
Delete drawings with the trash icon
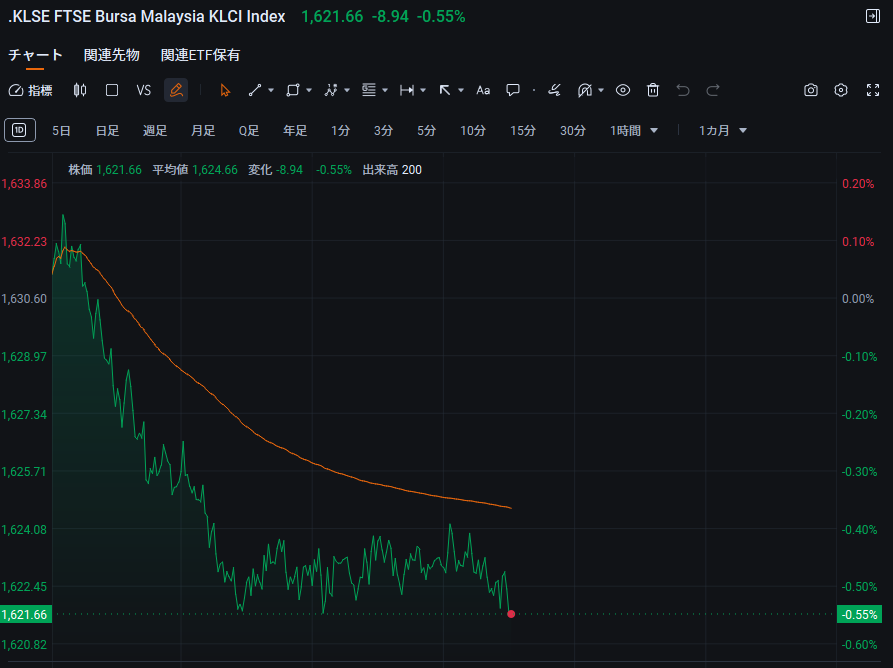(x=653, y=90)
